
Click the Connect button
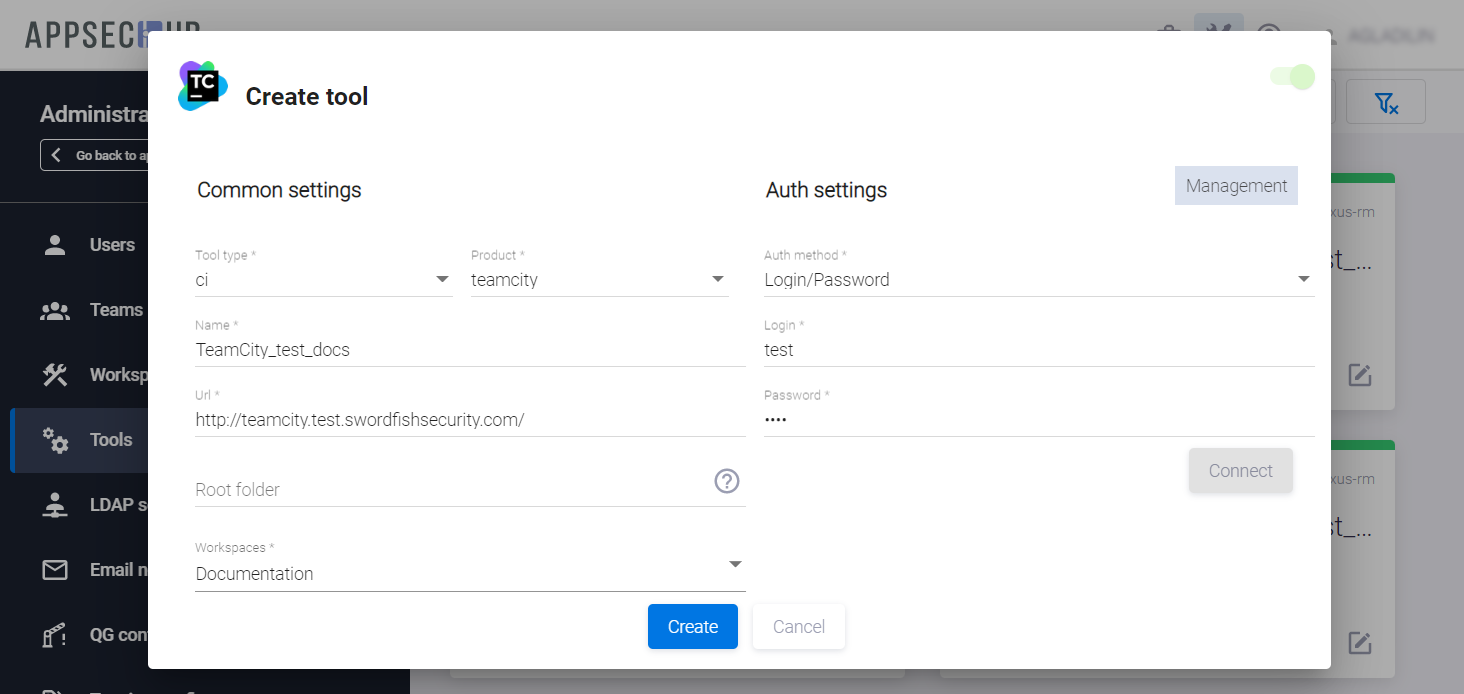(x=1240, y=471)
